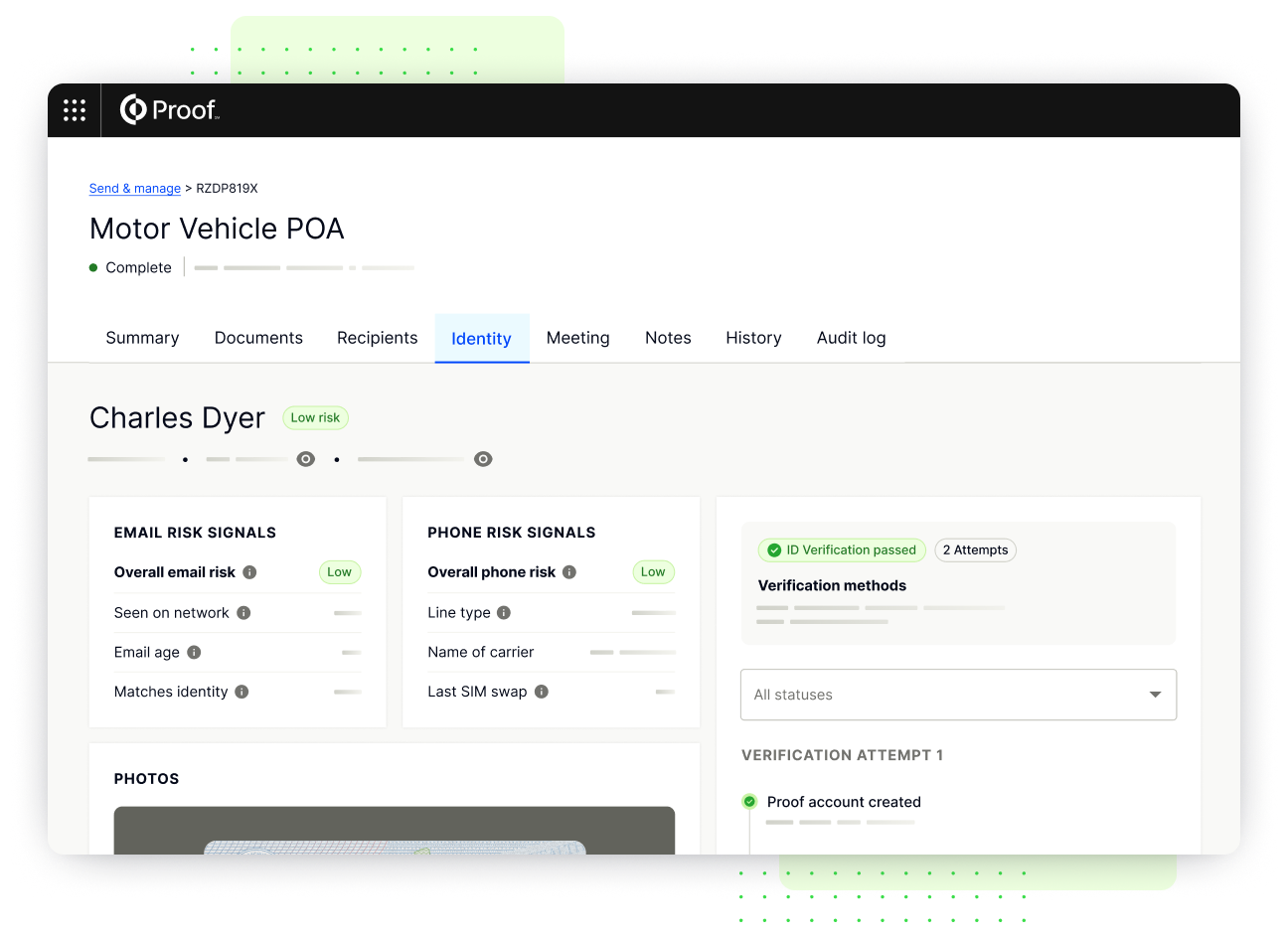The image size is (1288, 938).
Task: Click the Verification methods heading
Action: pyautogui.click(x=832, y=586)
